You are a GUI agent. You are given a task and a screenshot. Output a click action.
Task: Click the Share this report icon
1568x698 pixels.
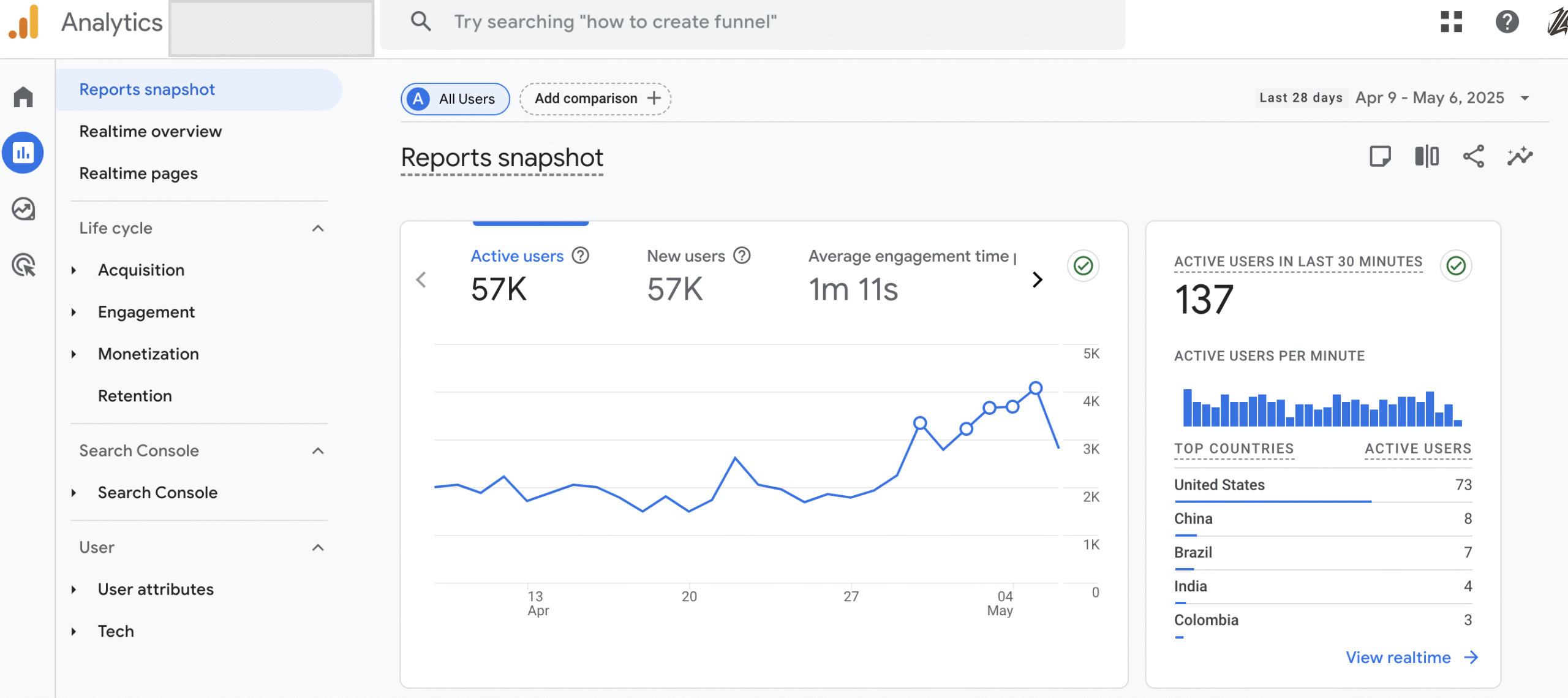[x=1473, y=156]
